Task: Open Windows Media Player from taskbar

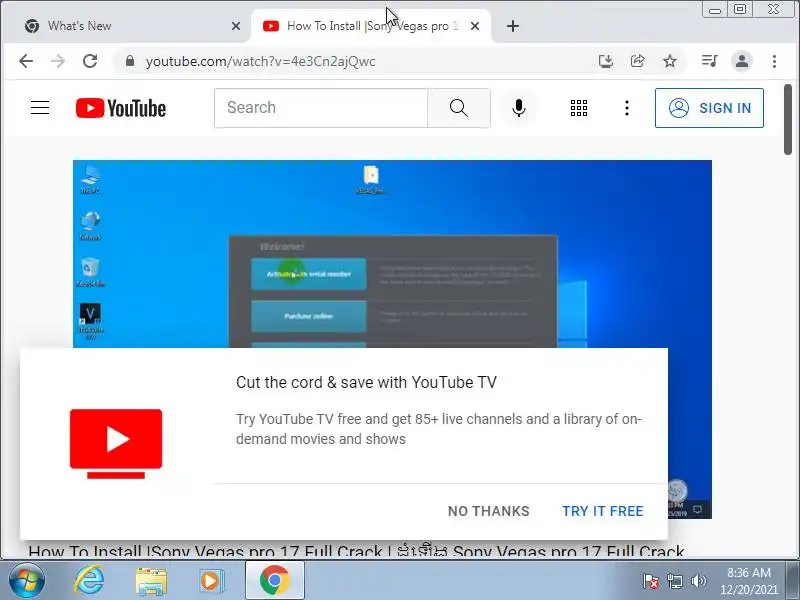Action: [211, 581]
